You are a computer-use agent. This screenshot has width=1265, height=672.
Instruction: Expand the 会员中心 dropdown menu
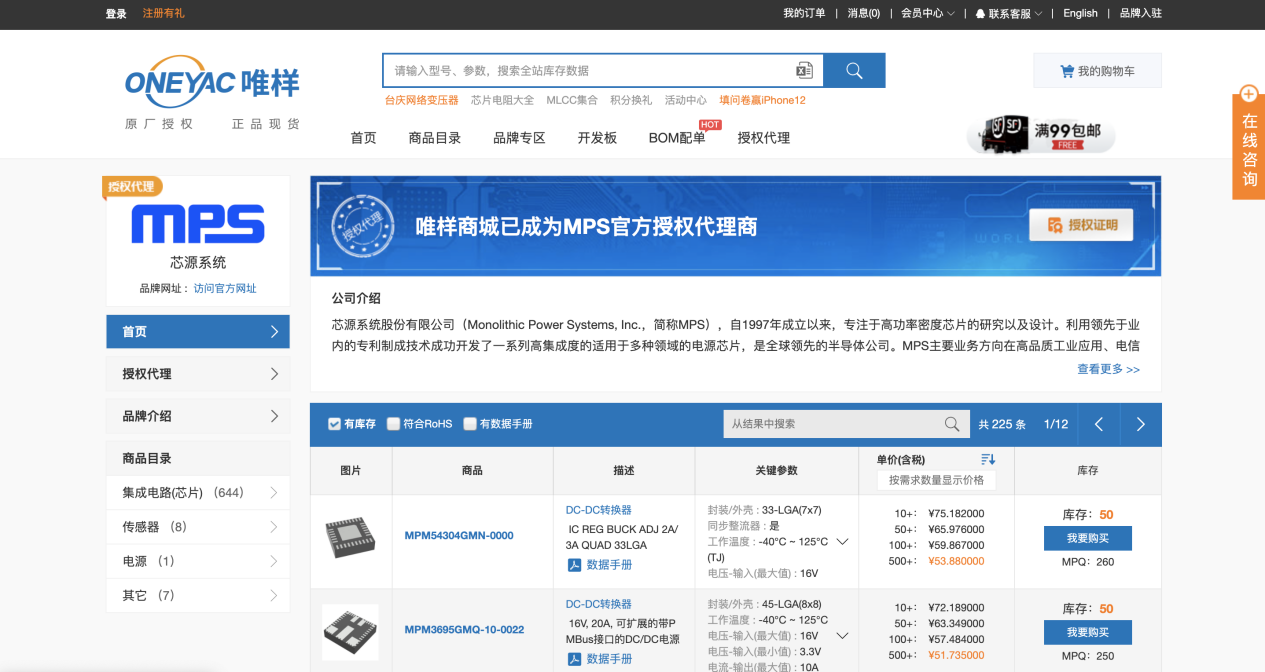(x=927, y=13)
